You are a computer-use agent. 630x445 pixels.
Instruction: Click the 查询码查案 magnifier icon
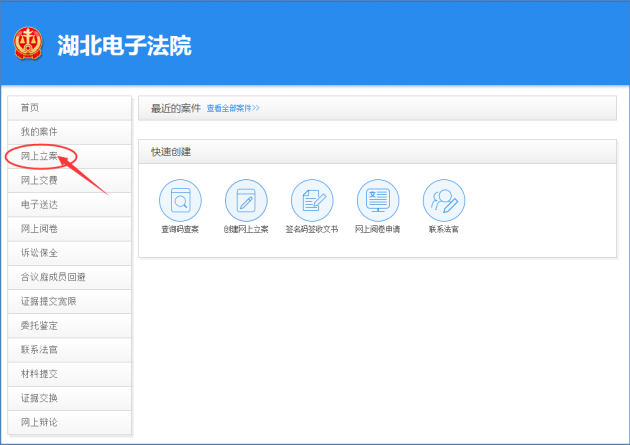(x=180, y=201)
